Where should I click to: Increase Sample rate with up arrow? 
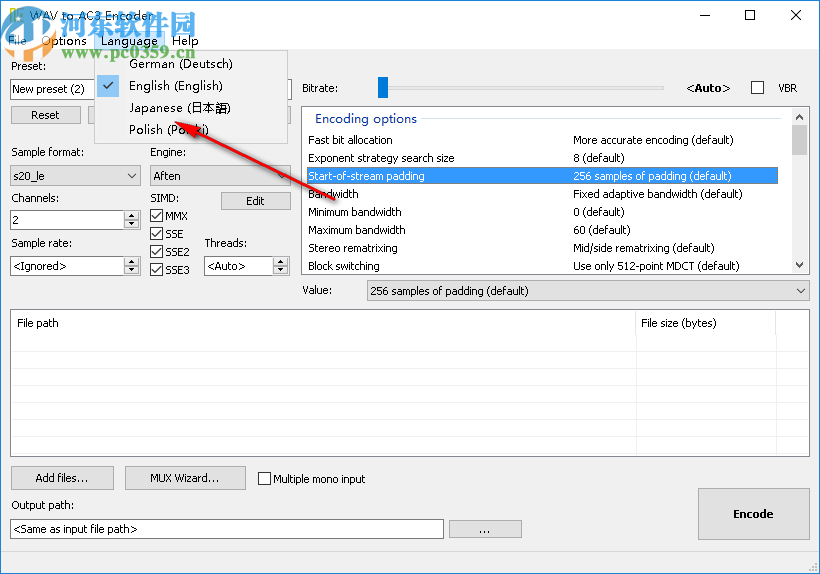pos(132,261)
